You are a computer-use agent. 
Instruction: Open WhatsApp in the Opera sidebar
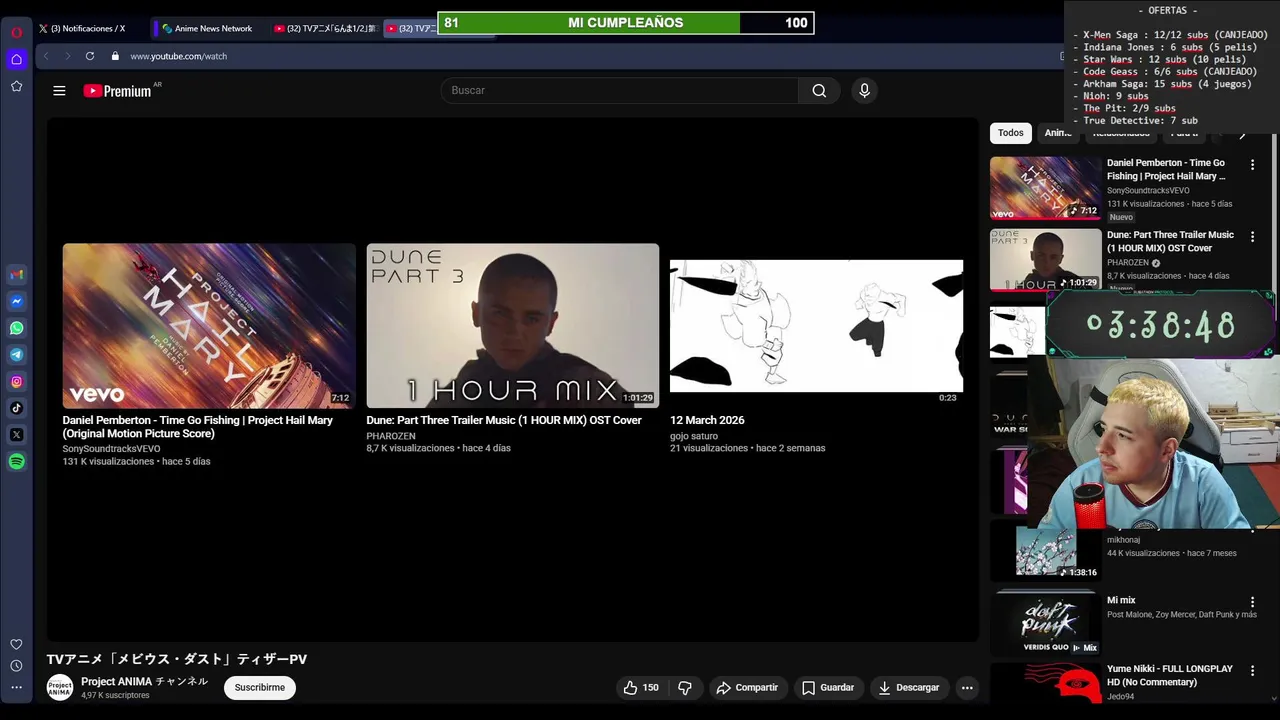[16, 328]
